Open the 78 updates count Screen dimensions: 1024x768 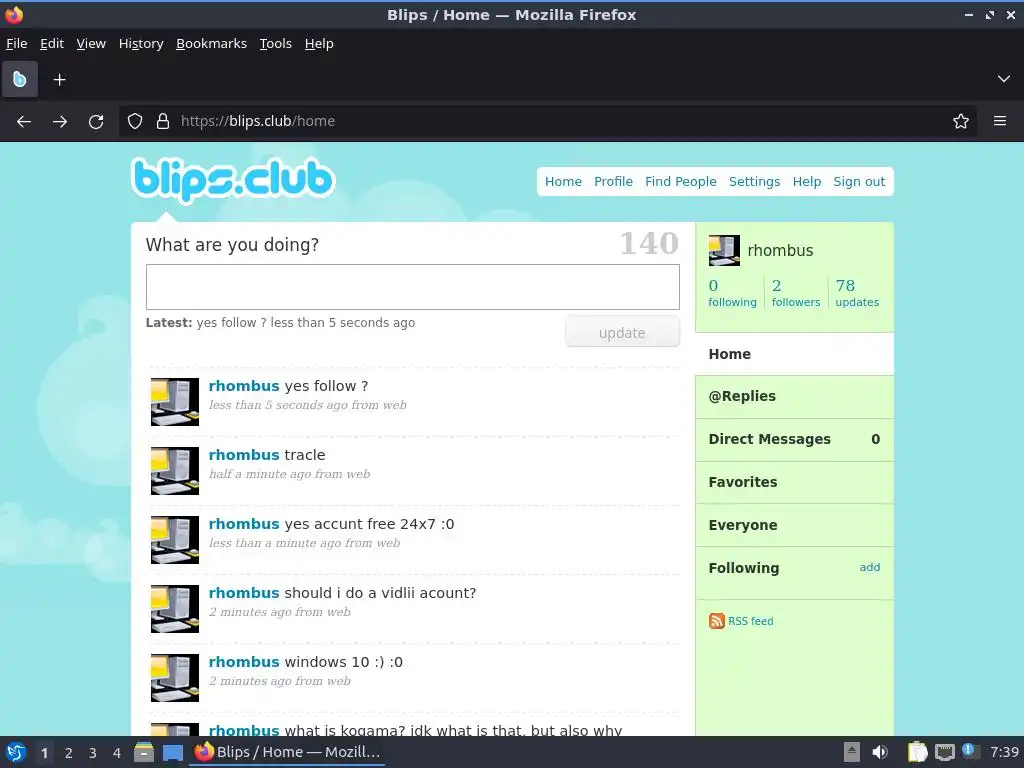(857, 293)
